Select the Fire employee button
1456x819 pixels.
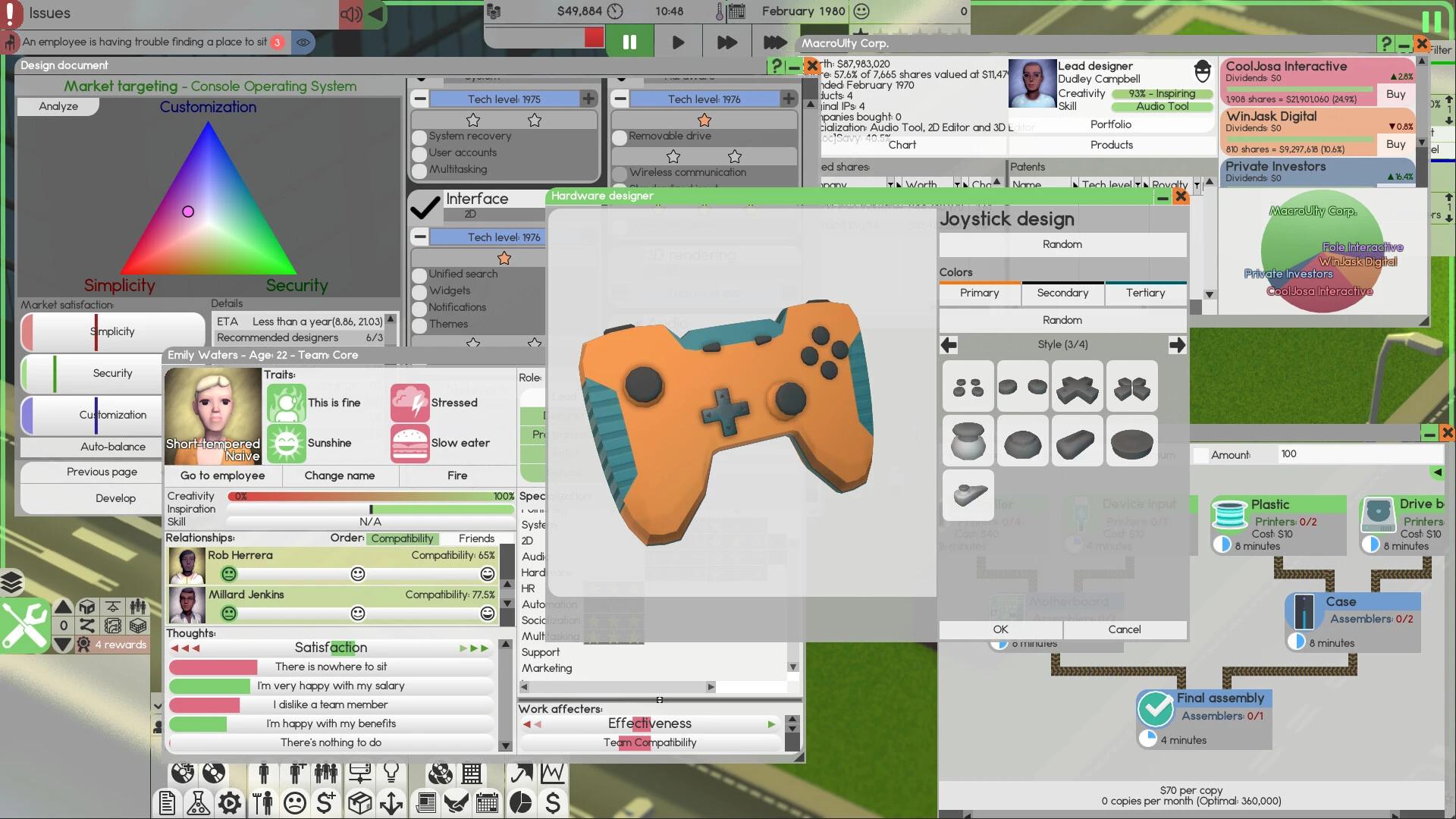457,475
